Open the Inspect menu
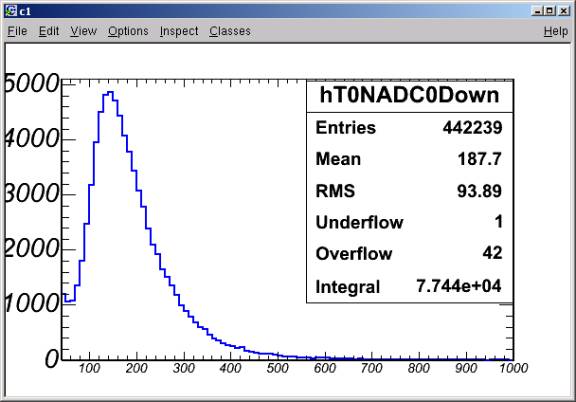The width and height of the screenshot is (576, 402). point(179,31)
